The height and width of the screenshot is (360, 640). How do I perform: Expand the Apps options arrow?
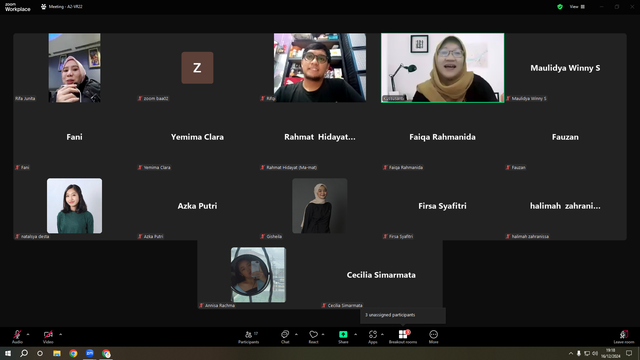point(382,334)
